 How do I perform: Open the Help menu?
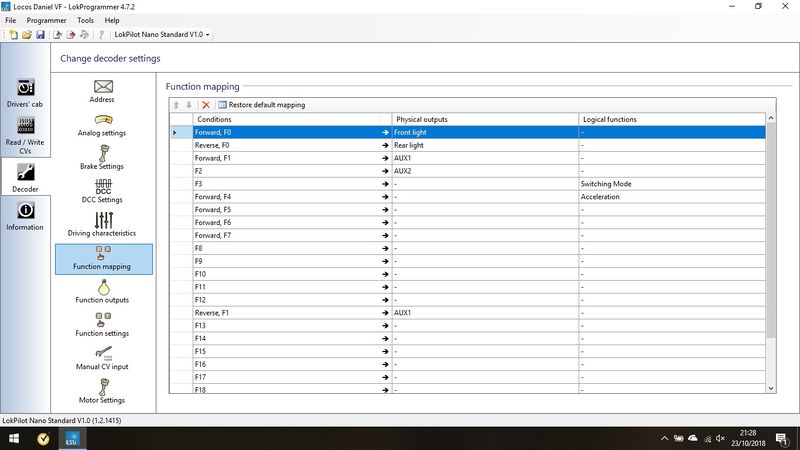click(x=112, y=20)
